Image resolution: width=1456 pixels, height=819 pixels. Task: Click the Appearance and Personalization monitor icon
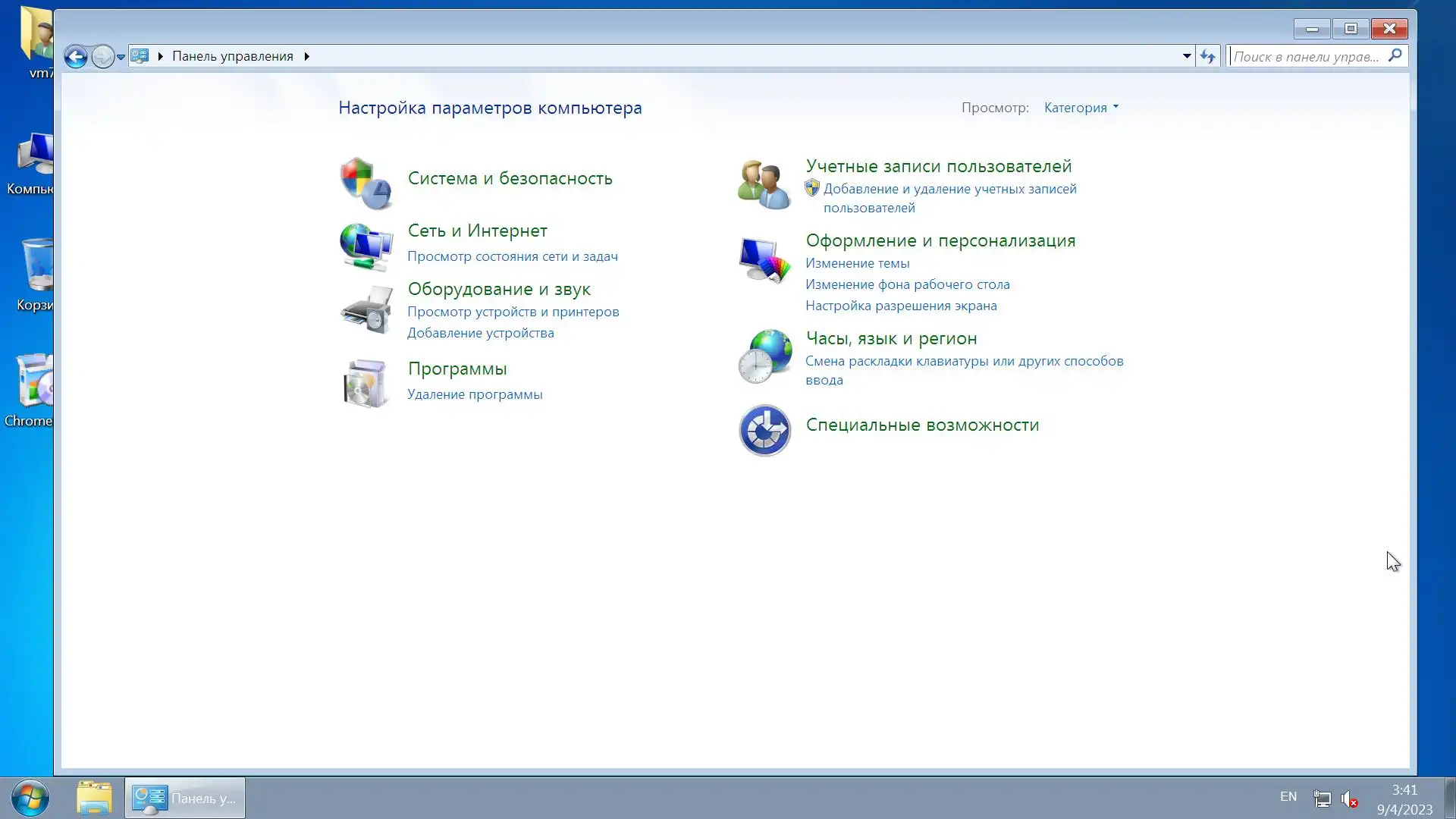(x=764, y=260)
